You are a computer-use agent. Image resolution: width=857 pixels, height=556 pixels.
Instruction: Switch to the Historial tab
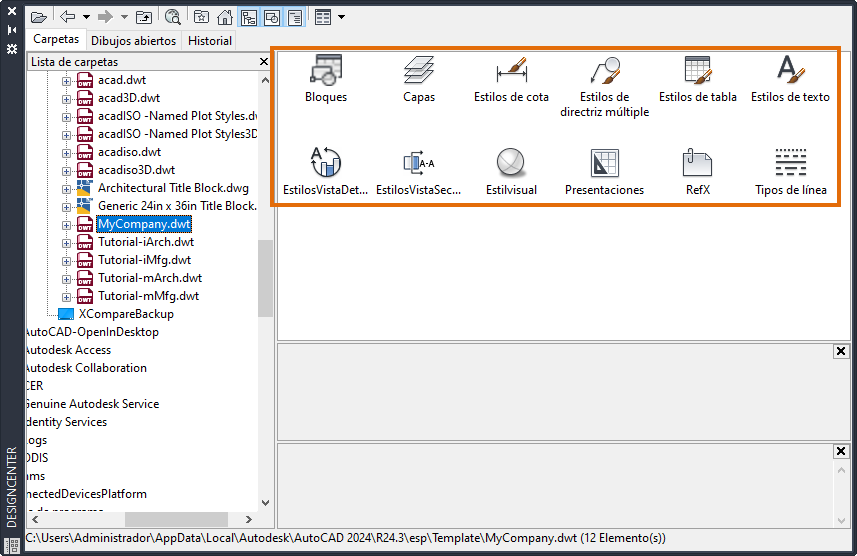click(x=210, y=41)
